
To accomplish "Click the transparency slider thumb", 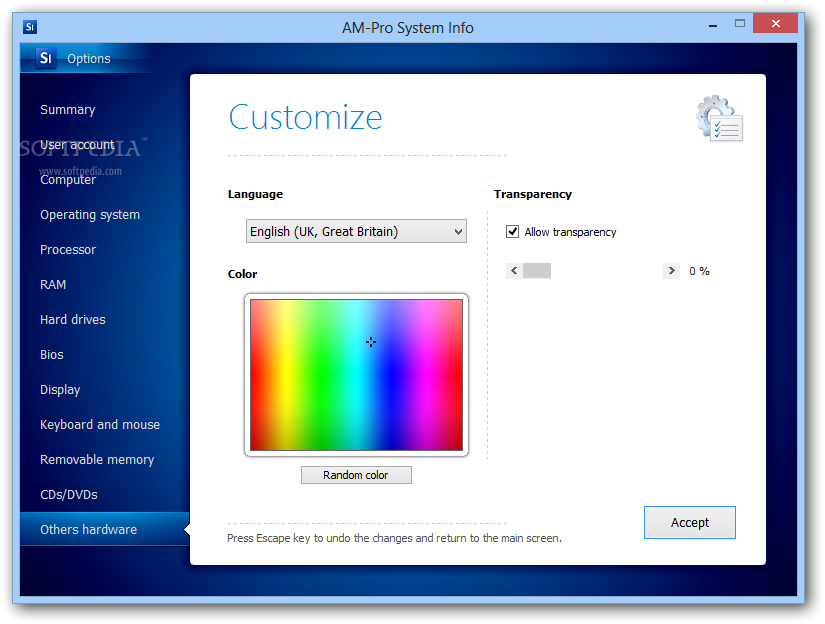I will [x=537, y=270].
